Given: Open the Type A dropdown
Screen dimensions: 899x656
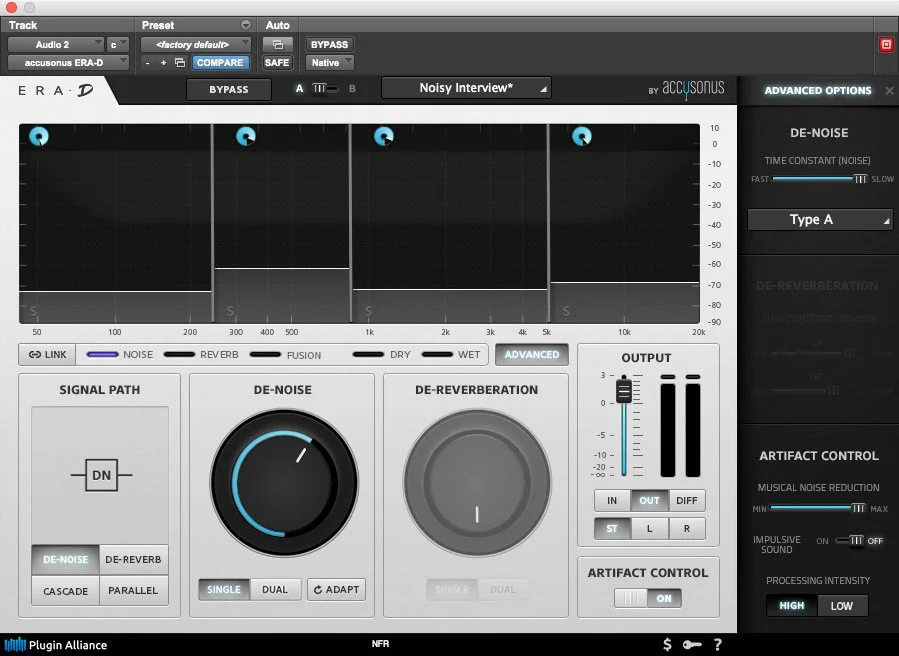Looking at the screenshot, I should 820,220.
